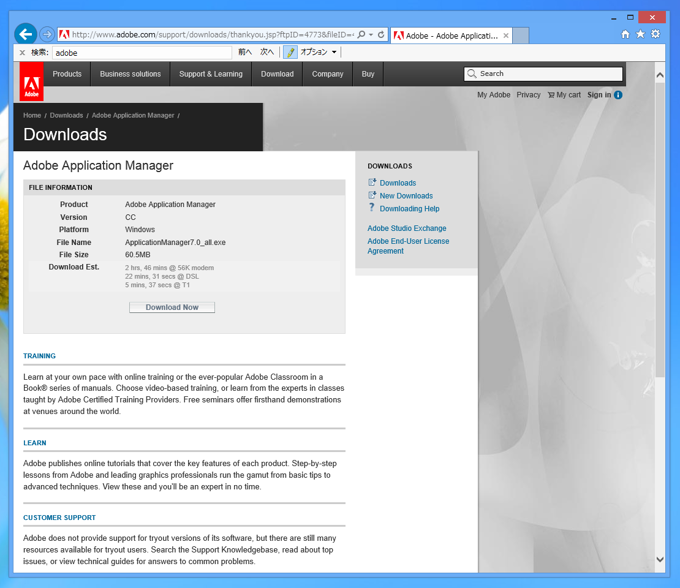Click the question mark icon beside Downloading Help
The height and width of the screenshot is (588, 680).
point(372,207)
